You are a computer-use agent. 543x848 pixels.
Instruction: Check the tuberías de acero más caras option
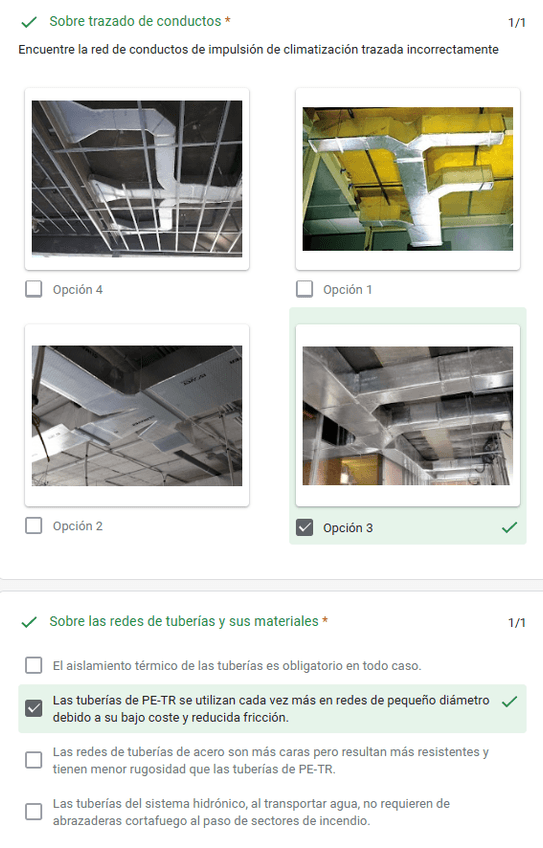[x=34, y=760]
